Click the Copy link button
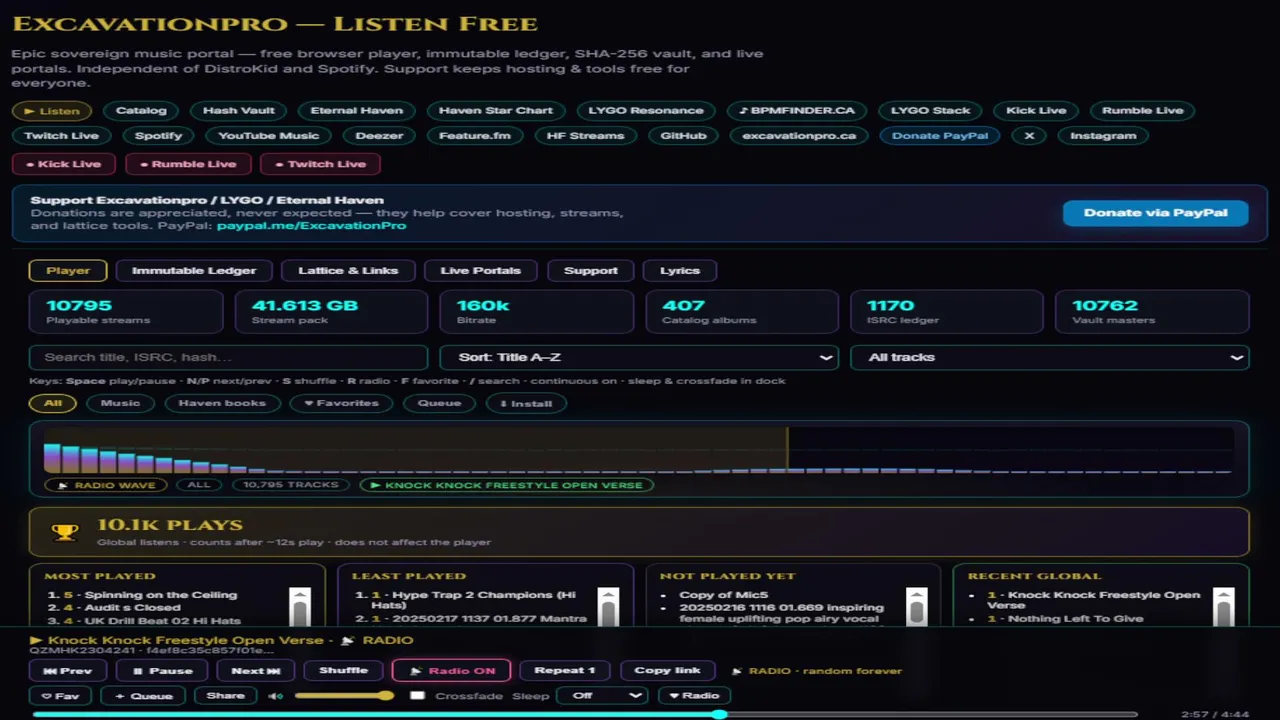 tap(667, 671)
